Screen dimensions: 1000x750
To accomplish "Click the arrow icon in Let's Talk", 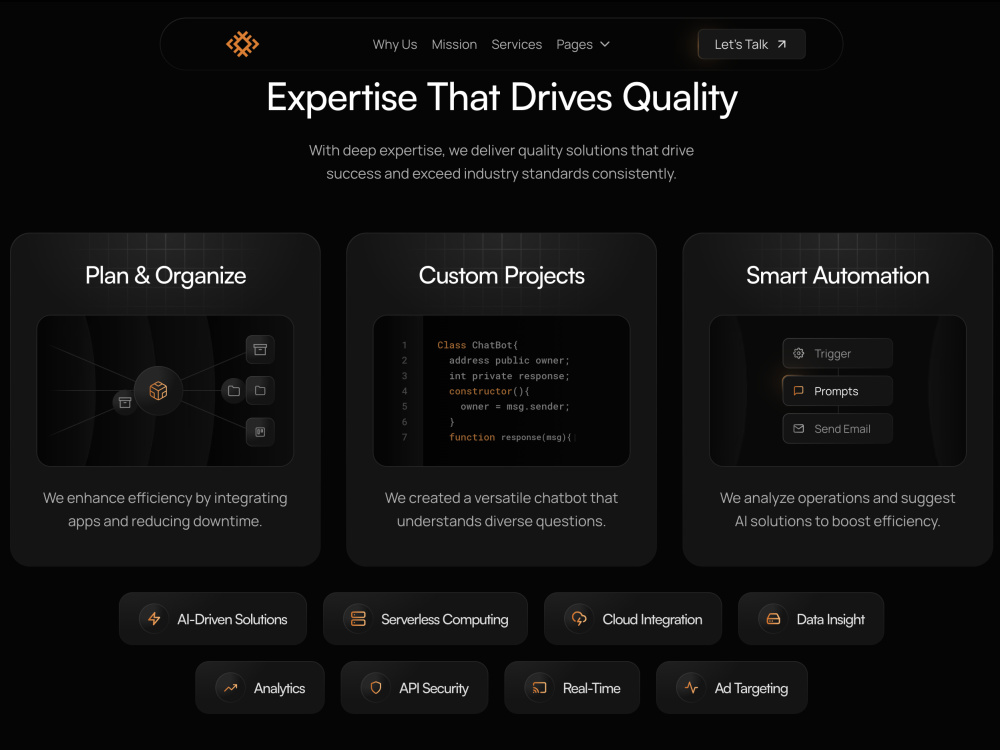I will [782, 44].
